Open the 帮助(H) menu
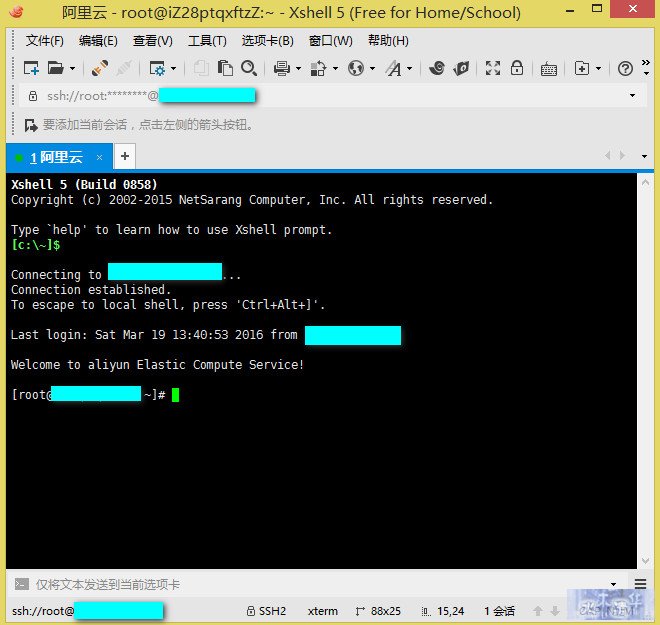660x625 pixels. [388, 41]
